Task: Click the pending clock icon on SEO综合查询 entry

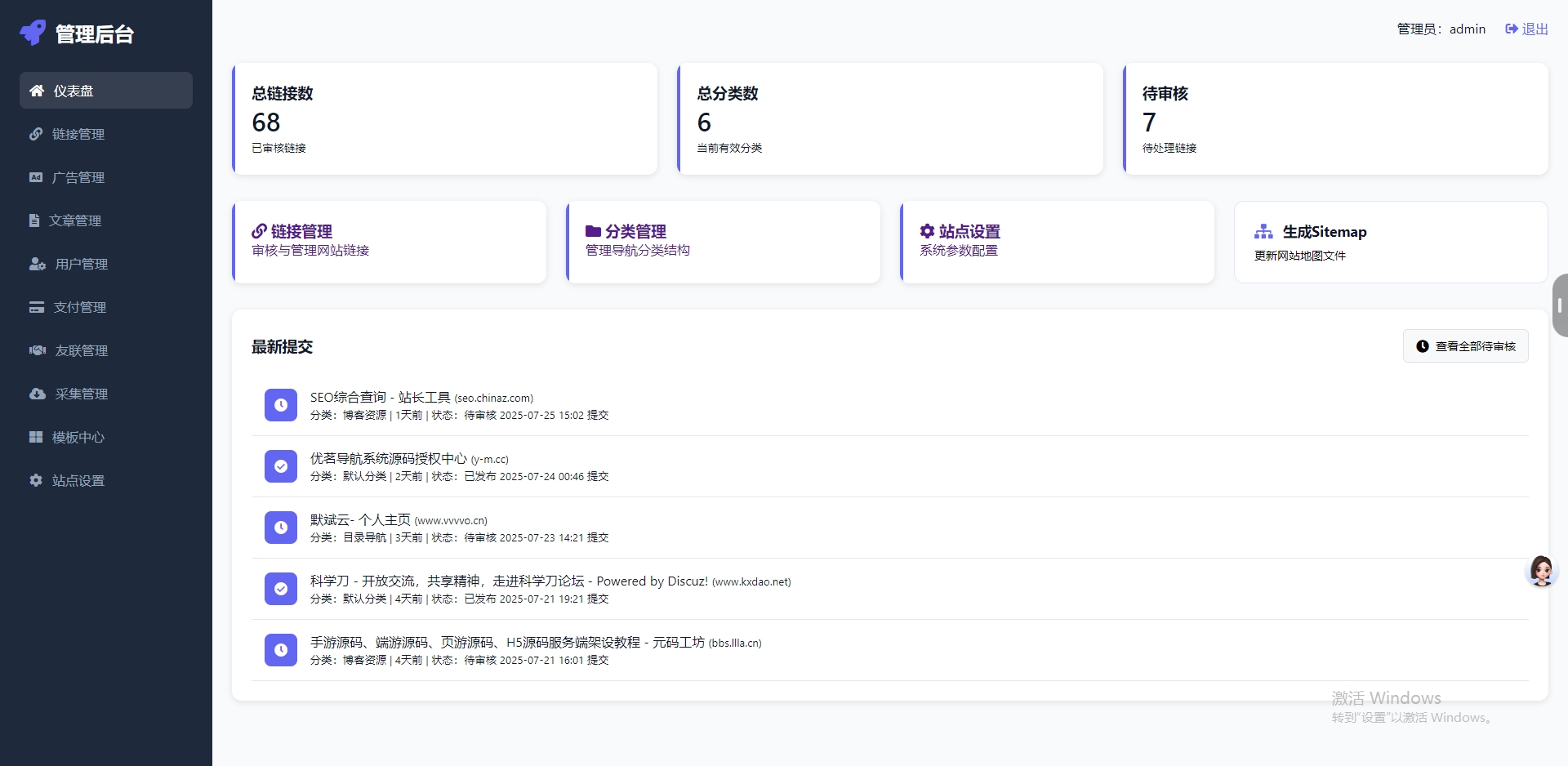Action: [x=280, y=404]
